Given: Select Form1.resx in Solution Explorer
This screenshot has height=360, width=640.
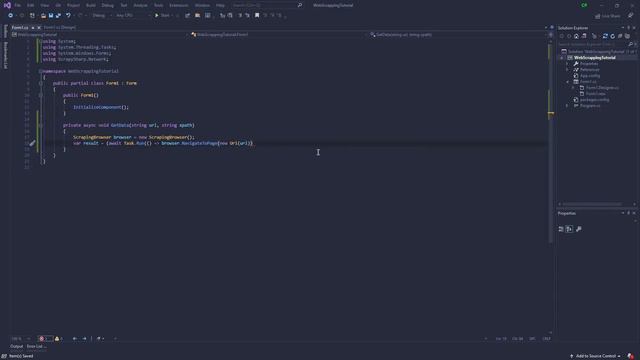Looking at the screenshot, I should click(x=595, y=94).
